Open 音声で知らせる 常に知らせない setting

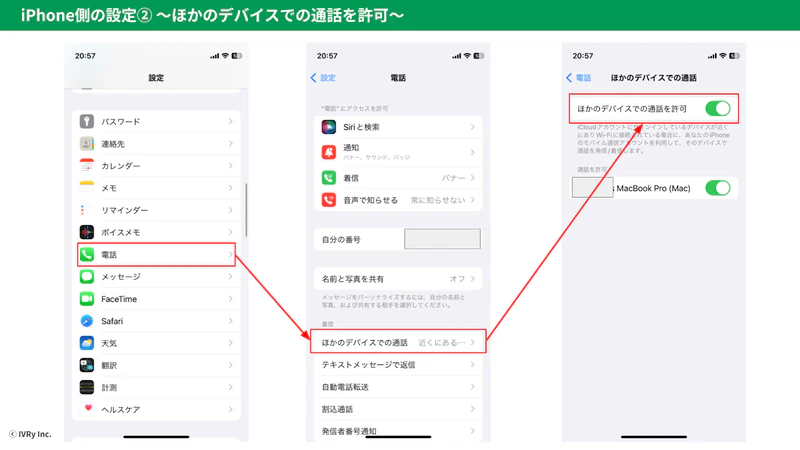[x=398, y=200]
